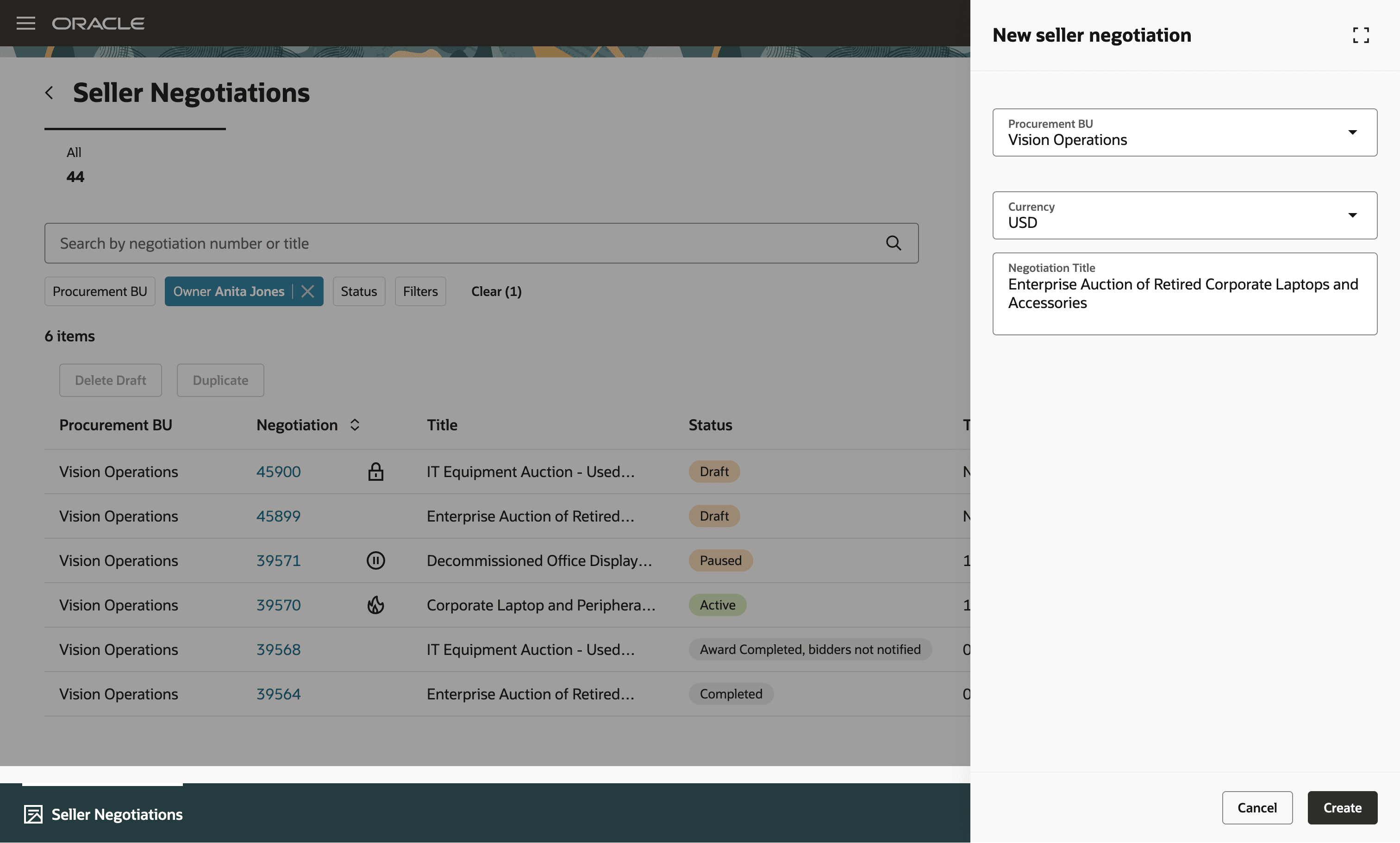Screen dimensions: 1400x843
Task: Switch to Seller Negotiations bottom tab
Action: pyautogui.click(x=103, y=814)
